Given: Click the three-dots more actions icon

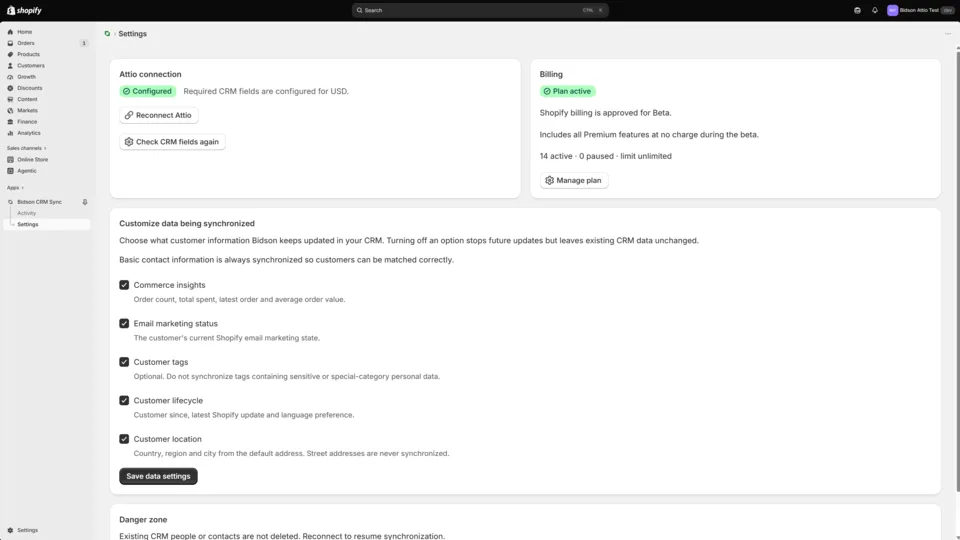Looking at the screenshot, I should point(948,34).
